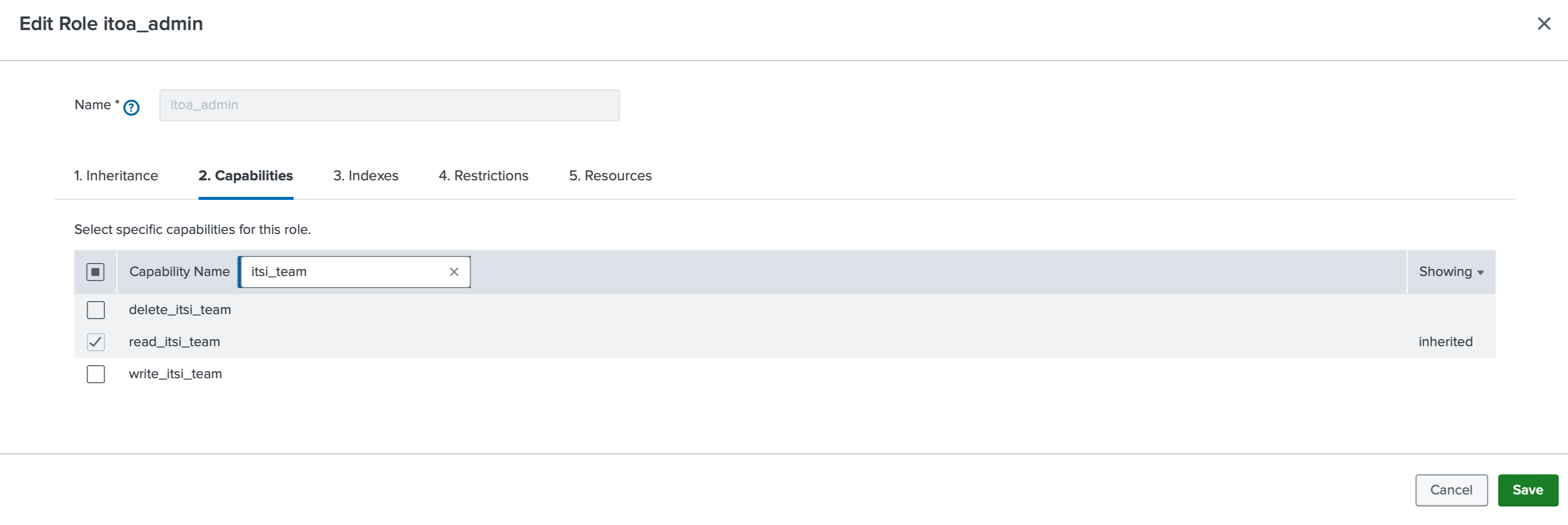The width and height of the screenshot is (1568, 525).
Task: Cancel editing the role
Action: click(x=1451, y=489)
